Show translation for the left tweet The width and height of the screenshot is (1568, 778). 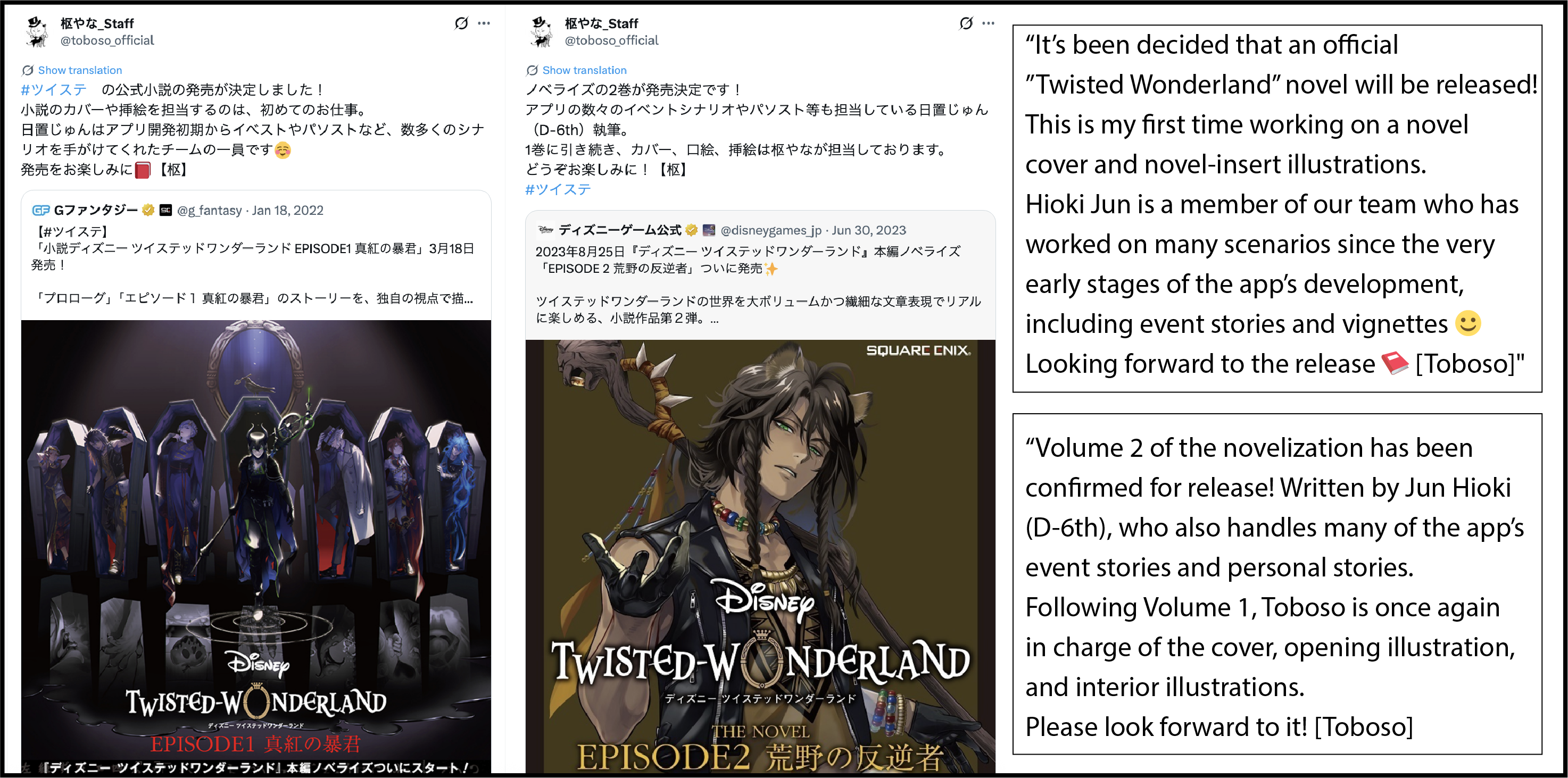[x=80, y=70]
